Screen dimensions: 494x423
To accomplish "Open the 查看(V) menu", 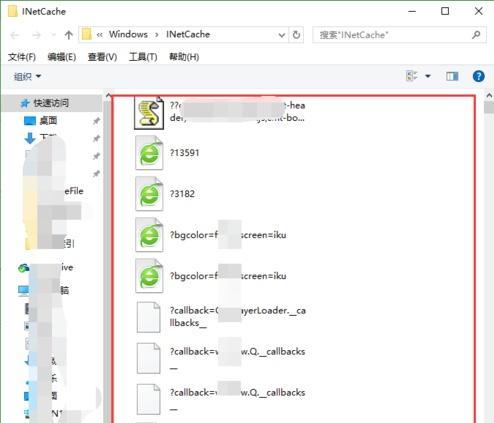I will (102, 57).
